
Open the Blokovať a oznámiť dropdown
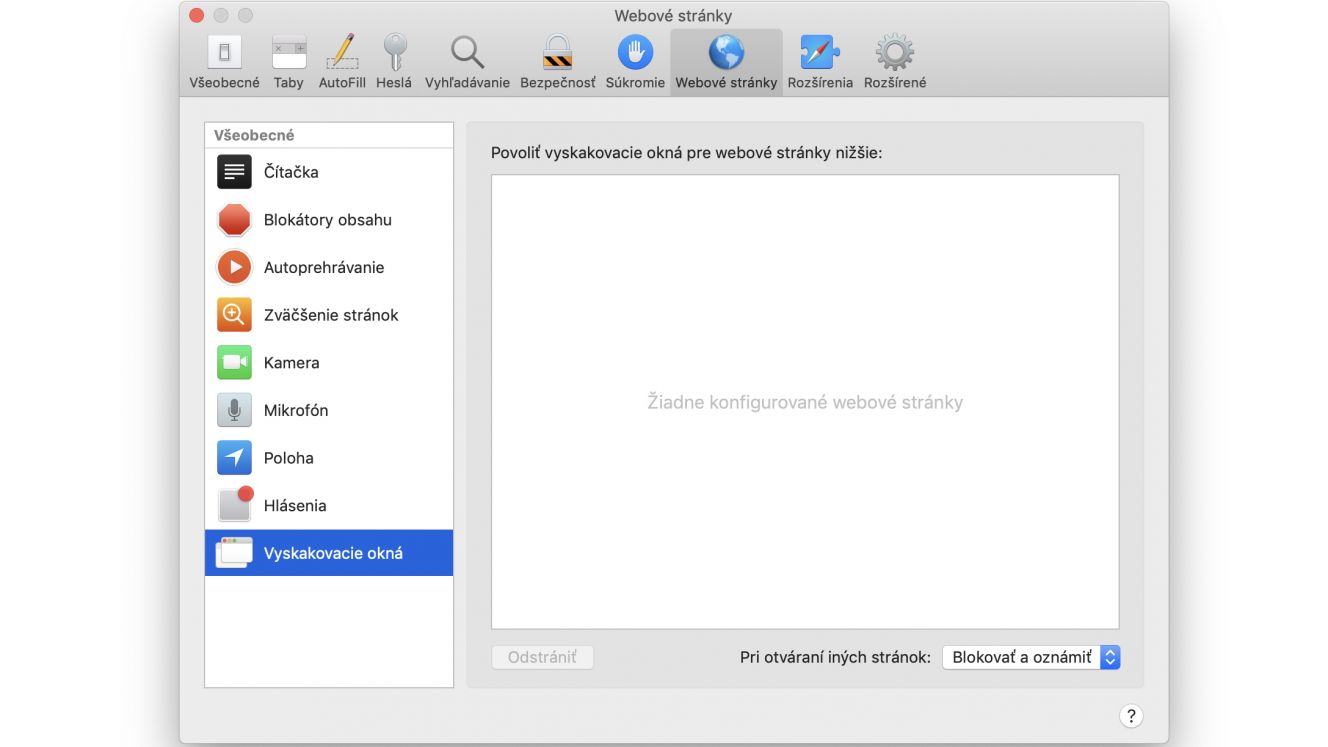click(1031, 657)
